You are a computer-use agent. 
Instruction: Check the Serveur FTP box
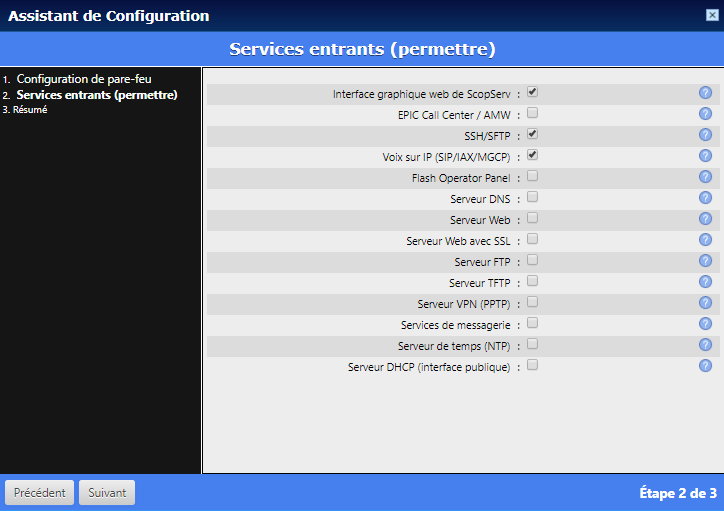532,260
